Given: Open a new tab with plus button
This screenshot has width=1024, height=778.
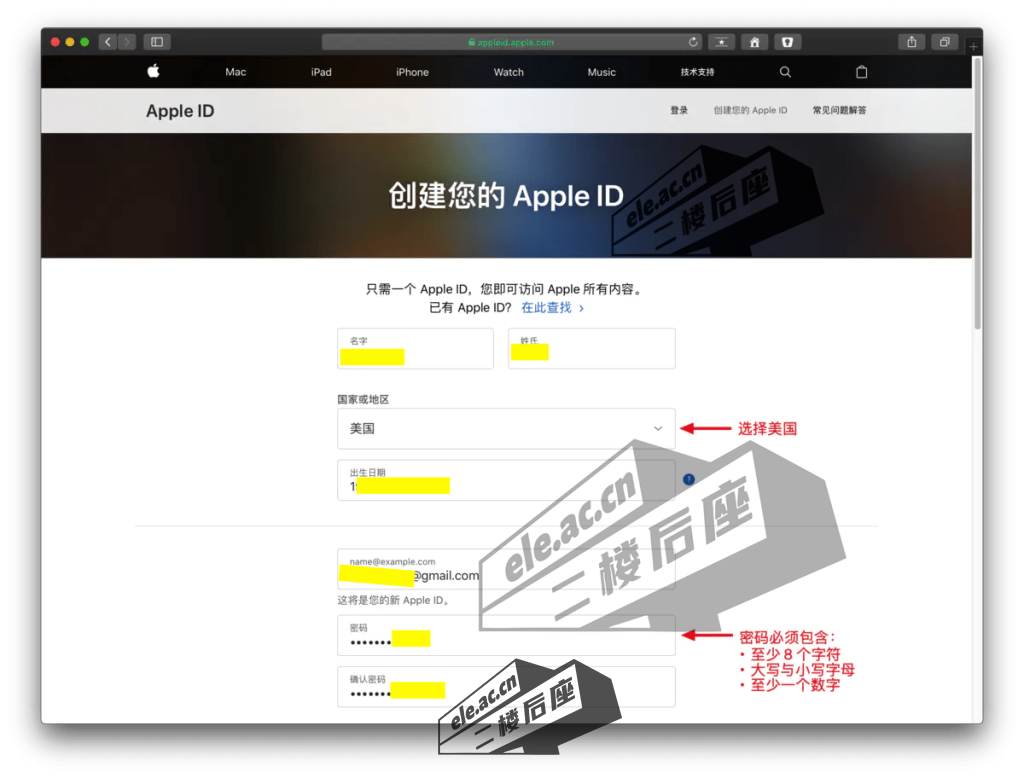Looking at the screenshot, I should pos(974,46).
